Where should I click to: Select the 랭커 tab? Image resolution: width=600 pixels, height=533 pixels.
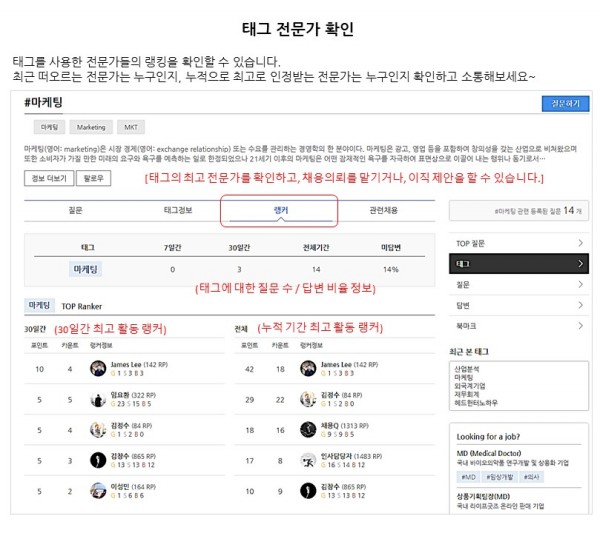coord(280,210)
